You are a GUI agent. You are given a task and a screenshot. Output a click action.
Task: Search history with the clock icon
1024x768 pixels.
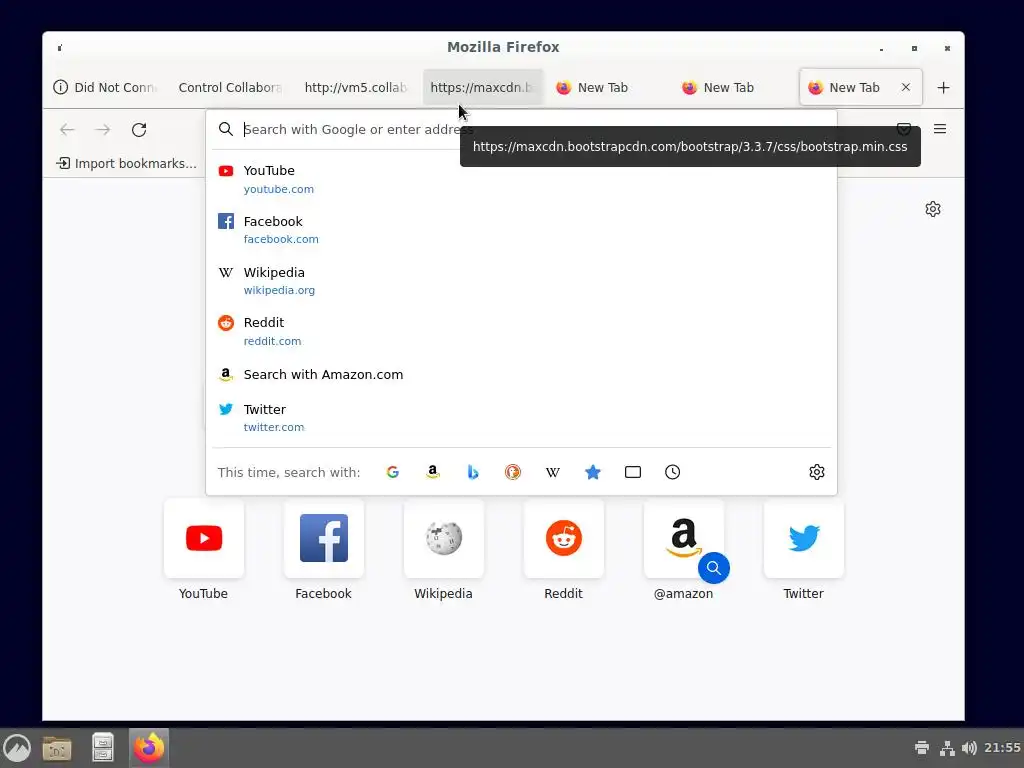pyautogui.click(x=673, y=472)
